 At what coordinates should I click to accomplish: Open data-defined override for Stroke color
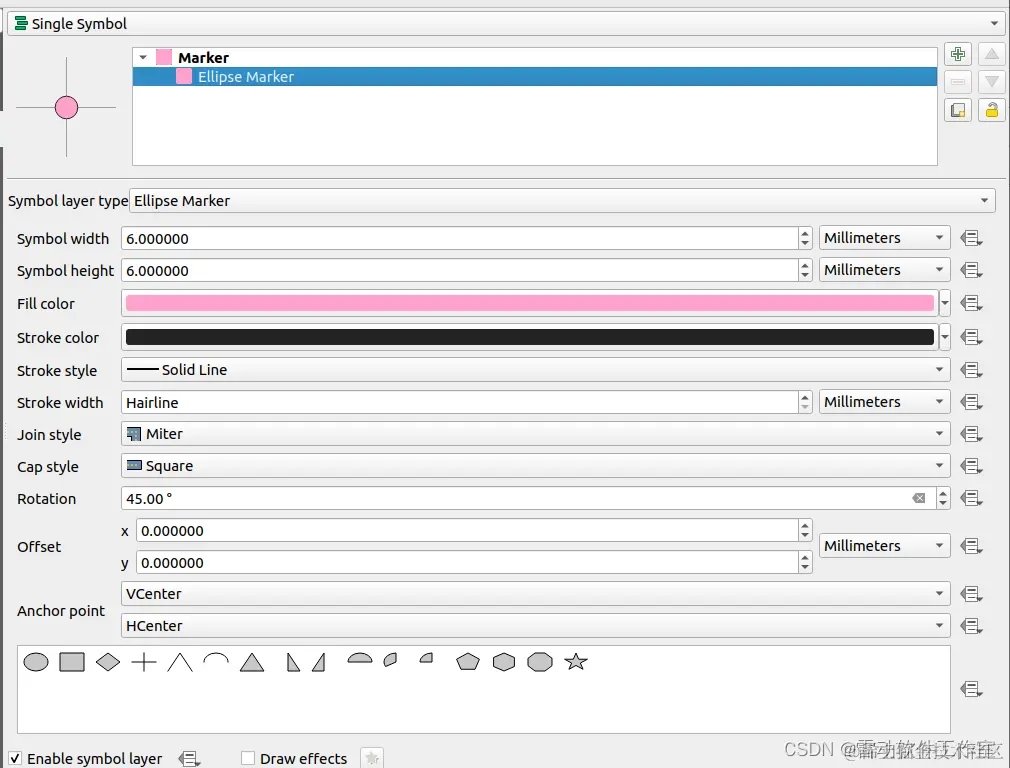pos(971,337)
